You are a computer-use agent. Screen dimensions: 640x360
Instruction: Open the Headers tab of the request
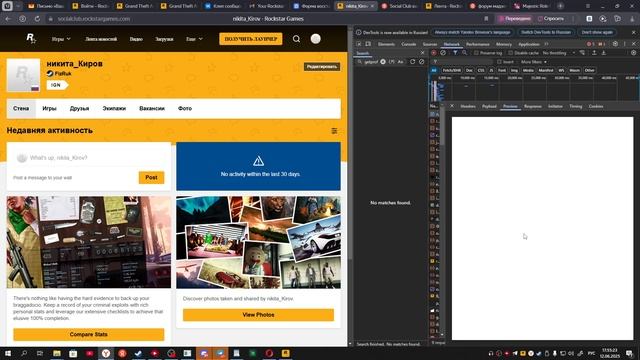pyautogui.click(x=468, y=106)
